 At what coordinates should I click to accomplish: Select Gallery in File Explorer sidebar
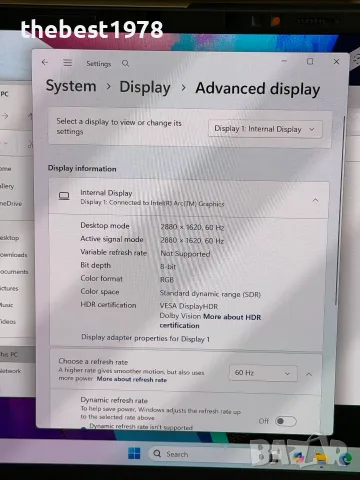[7, 186]
